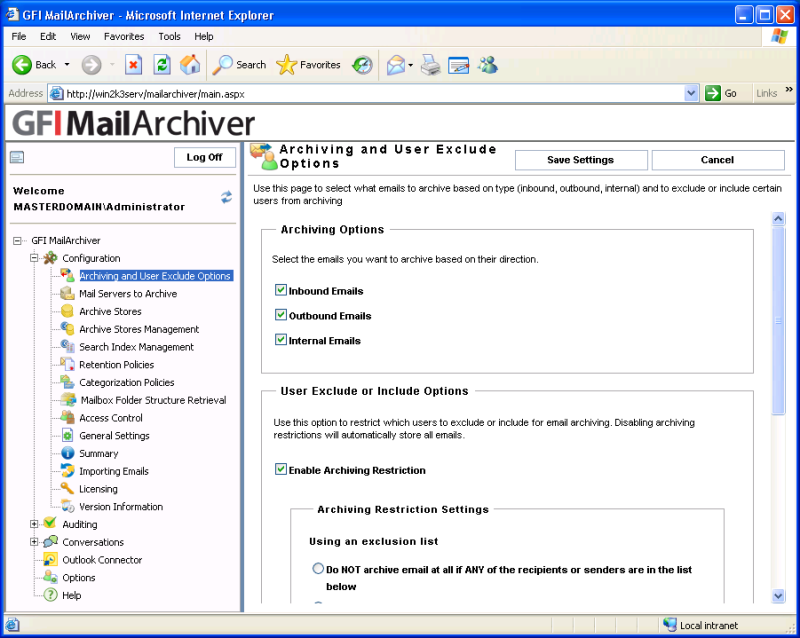Open Mailbox Folder Structure Retrieval
Screen dimensions: 800x638
click(x=154, y=400)
